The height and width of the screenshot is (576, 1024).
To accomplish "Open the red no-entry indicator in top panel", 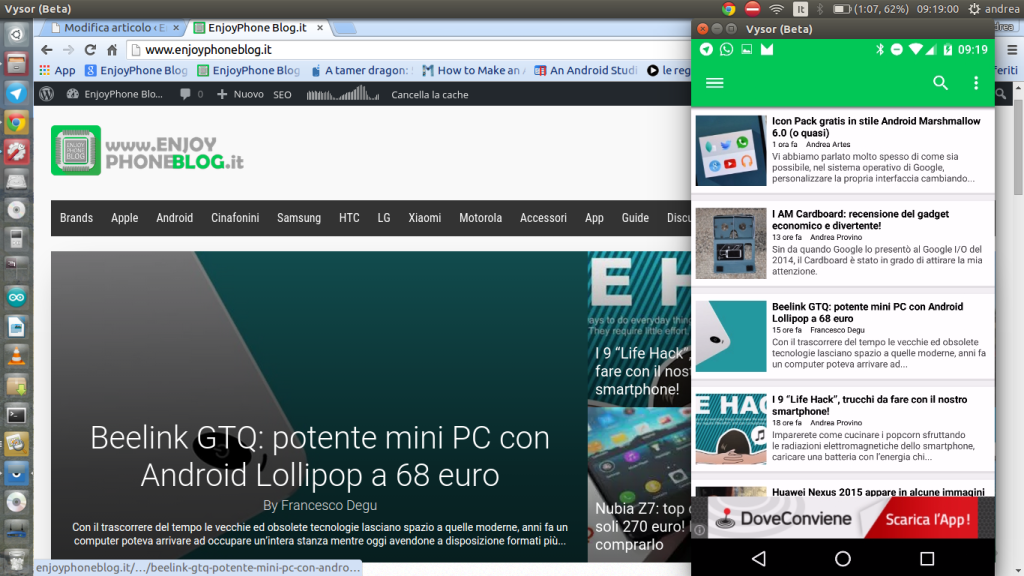I will [x=752, y=9].
